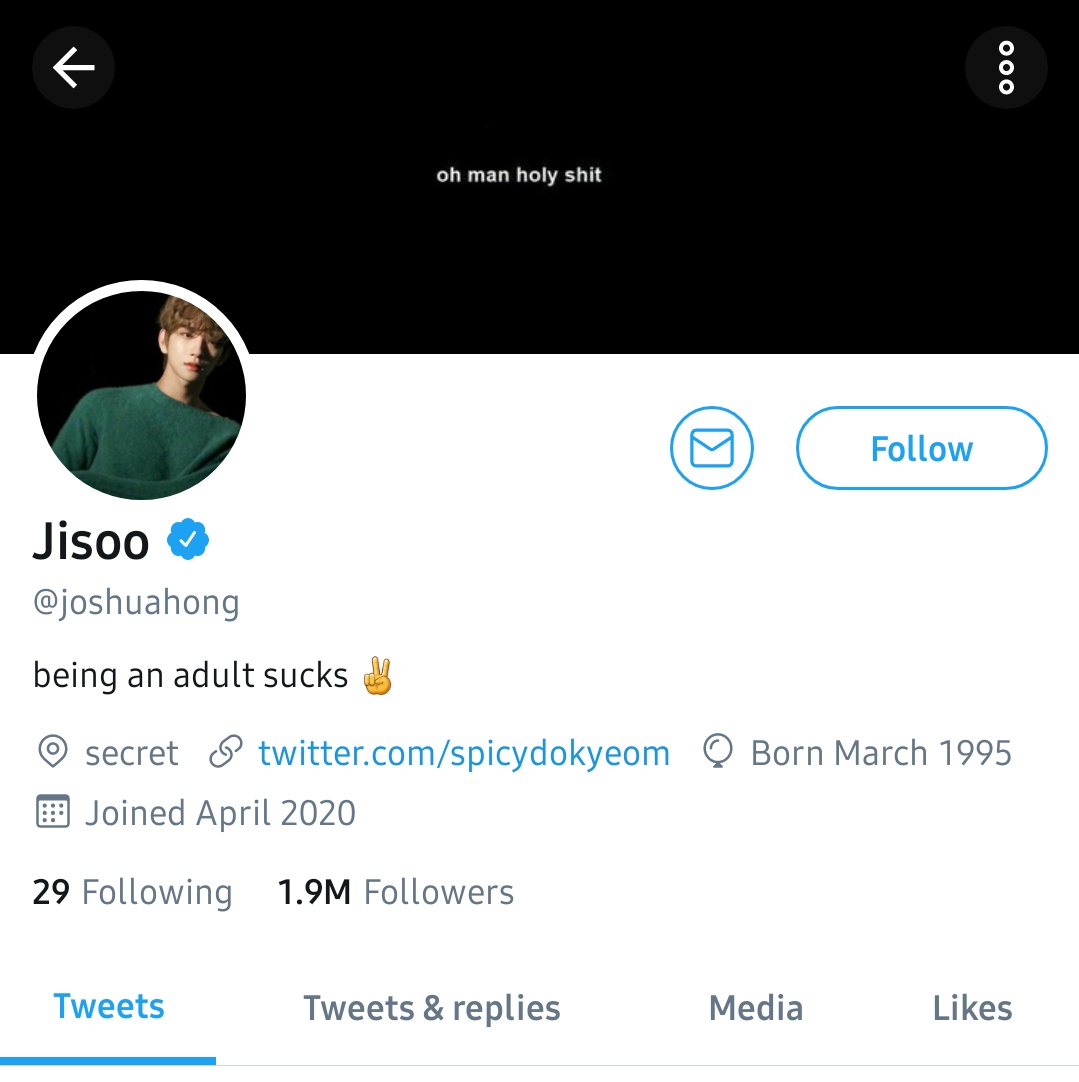Follow the Jisoo account

[x=922, y=448]
